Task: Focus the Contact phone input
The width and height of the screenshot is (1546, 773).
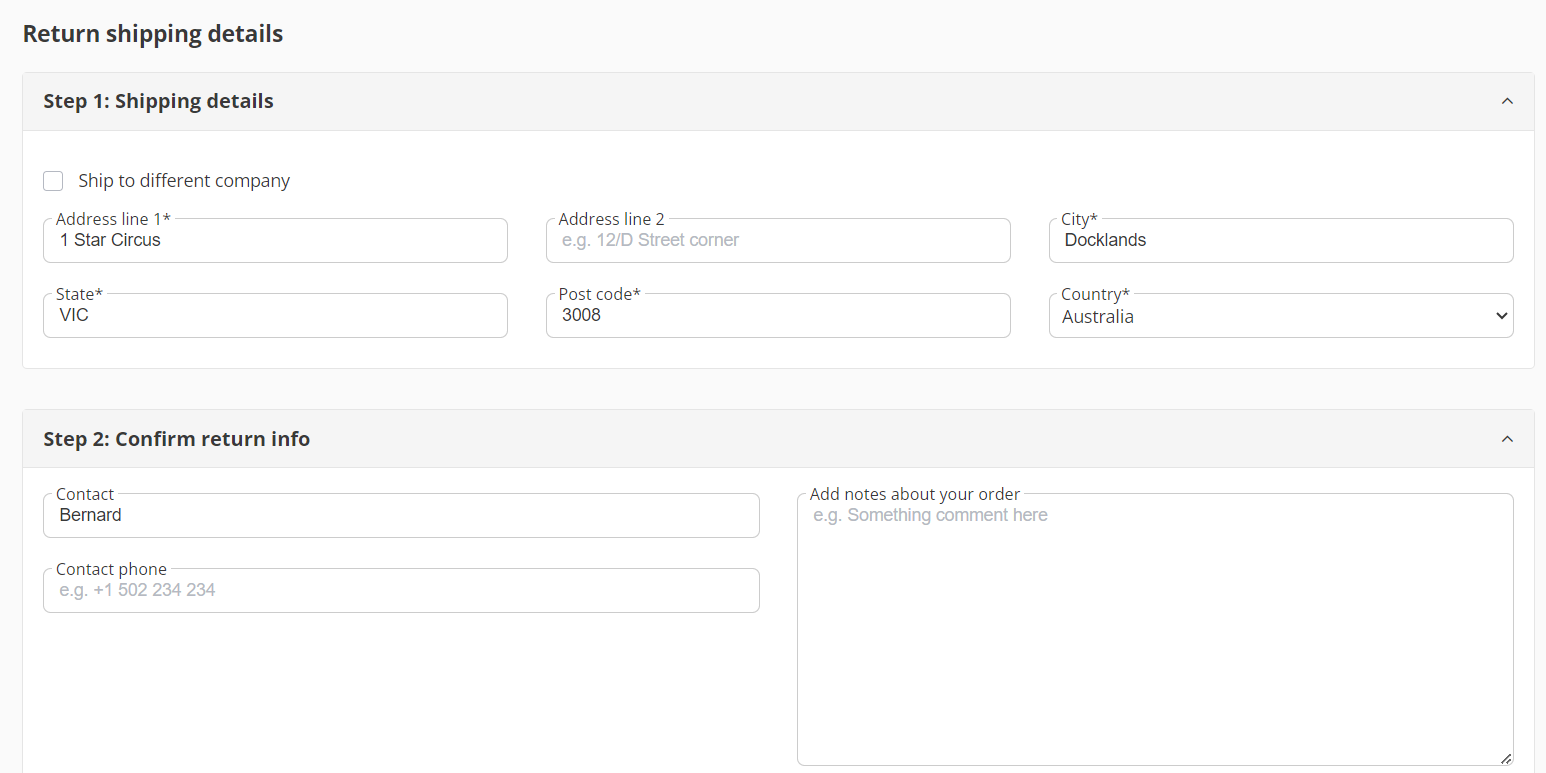Action: coord(401,591)
